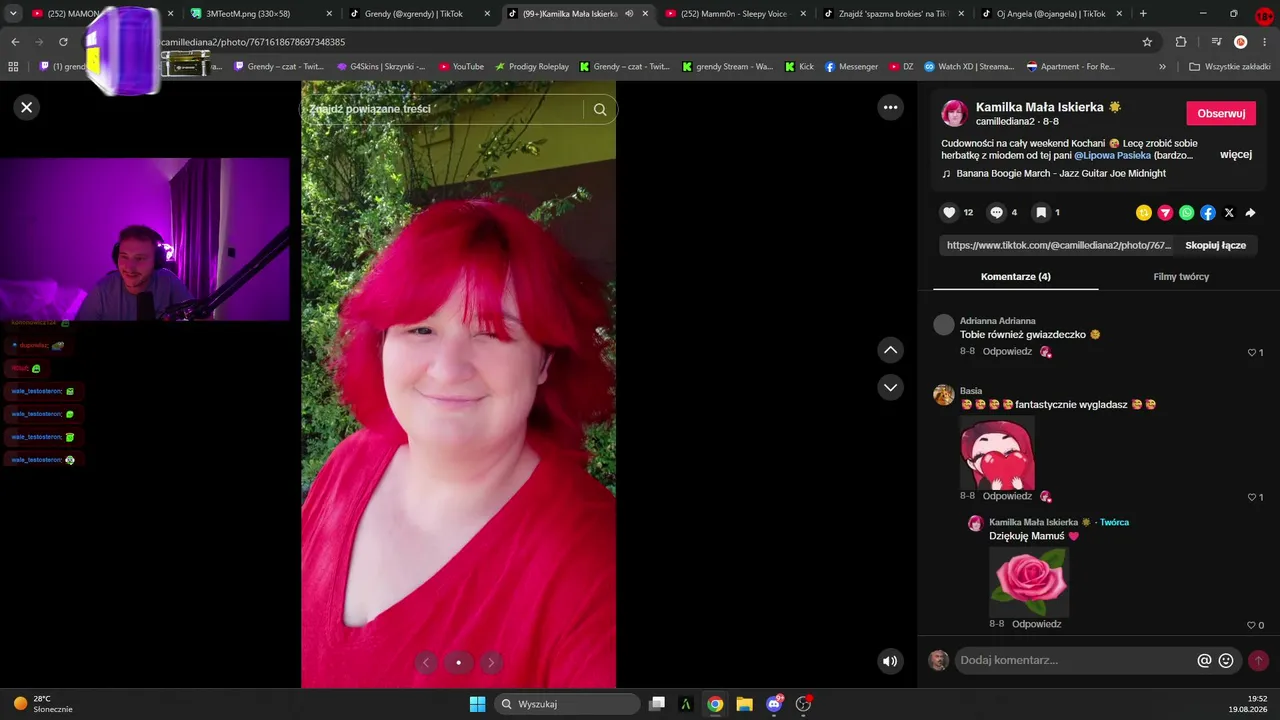Open the emoji picker in comment box
Screen dimensions: 1280x720
pyautogui.click(x=1226, y=660)
